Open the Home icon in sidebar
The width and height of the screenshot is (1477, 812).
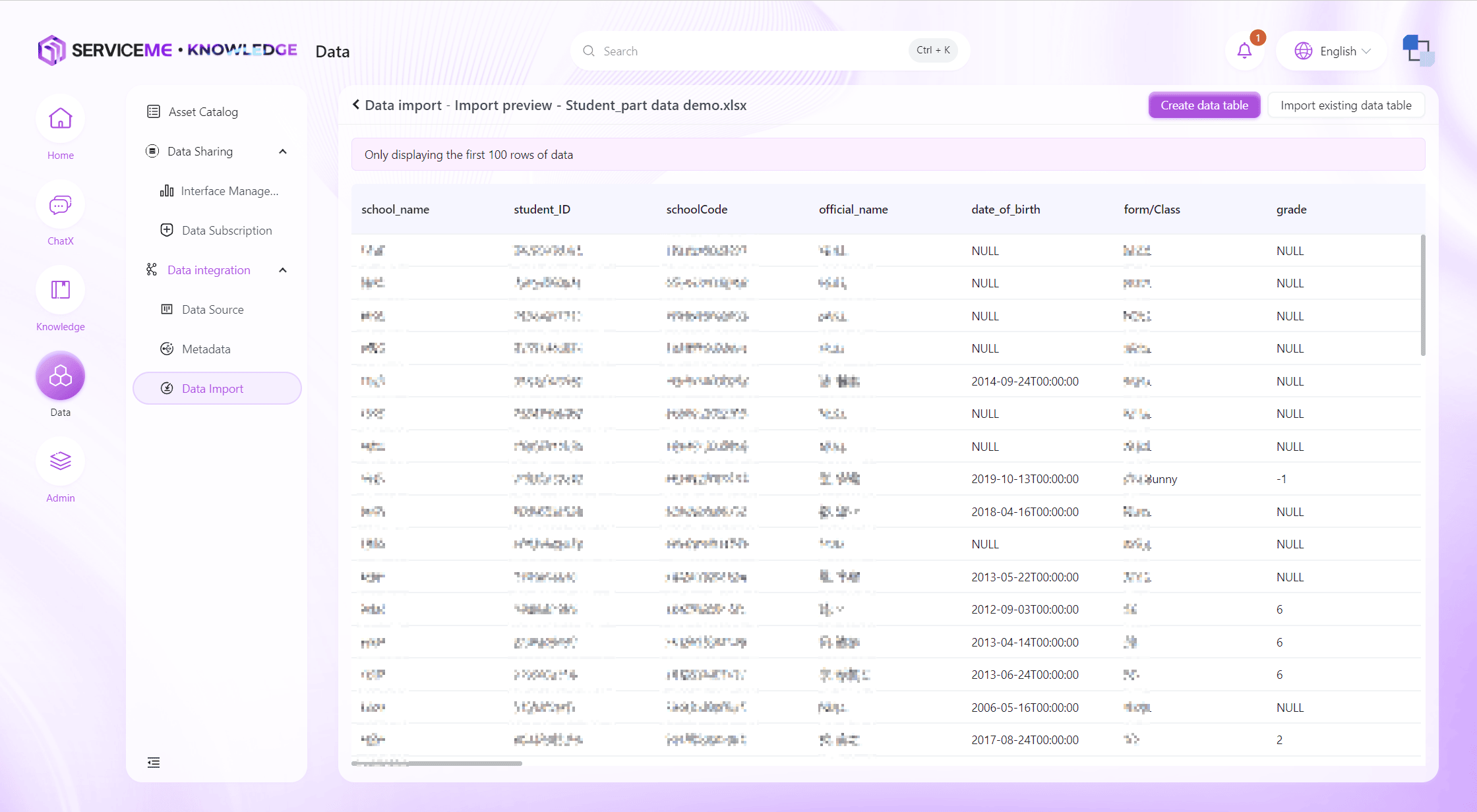pos(60,119)
